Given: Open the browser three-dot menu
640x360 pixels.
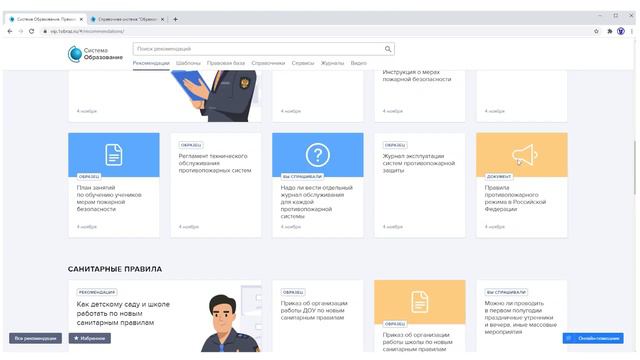Looking at the screenshot, I should 631,31.
